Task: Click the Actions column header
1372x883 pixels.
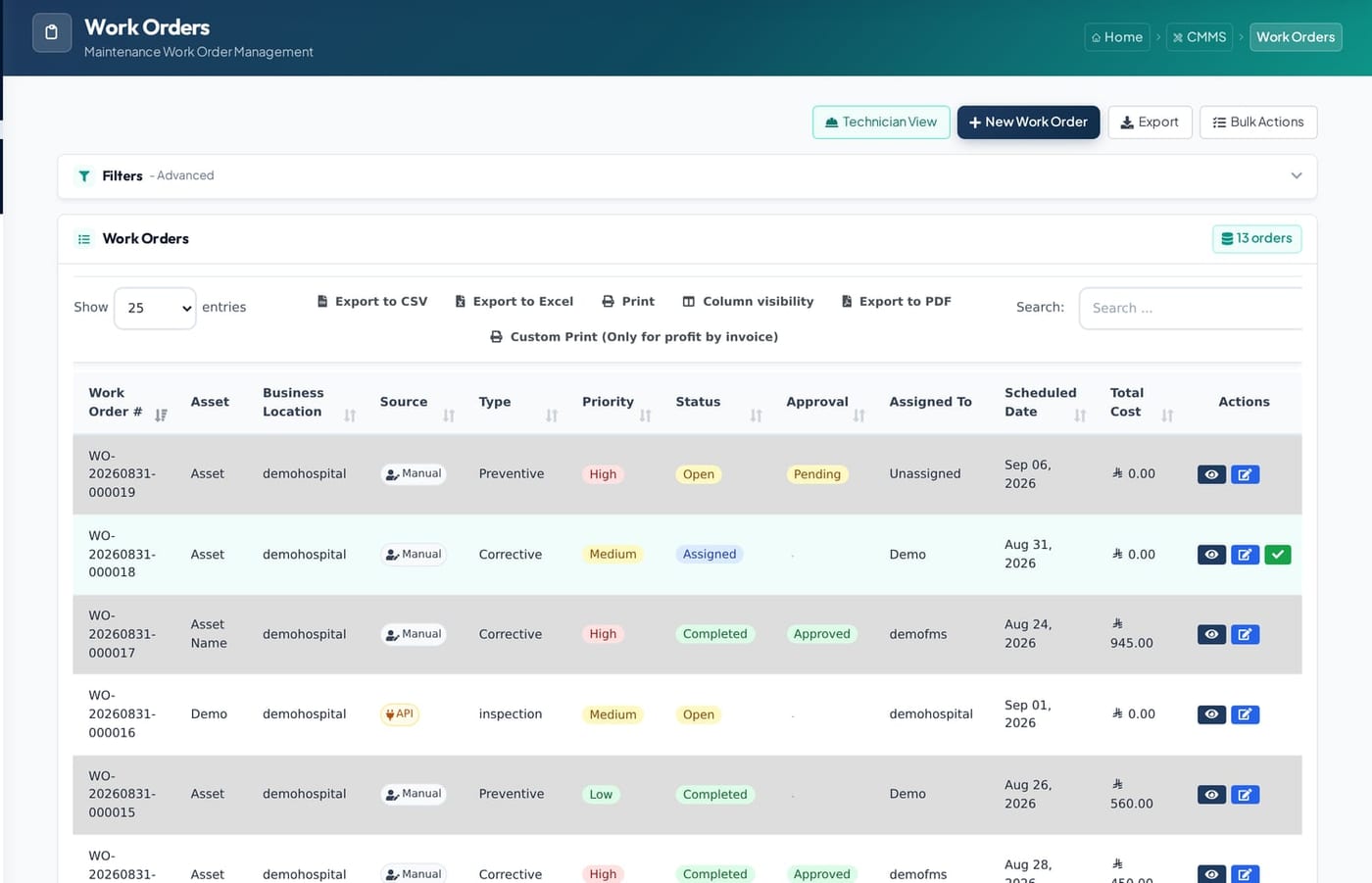Action: click(x=1244, y=402)
